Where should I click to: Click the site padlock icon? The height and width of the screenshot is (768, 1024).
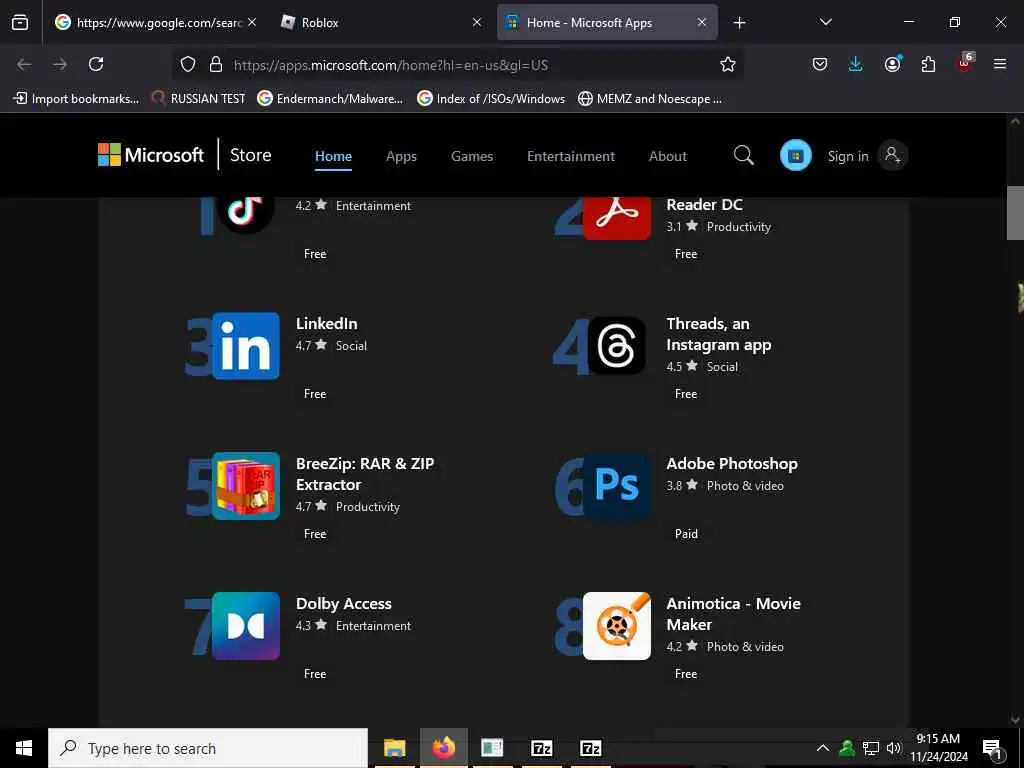point(216,64)
